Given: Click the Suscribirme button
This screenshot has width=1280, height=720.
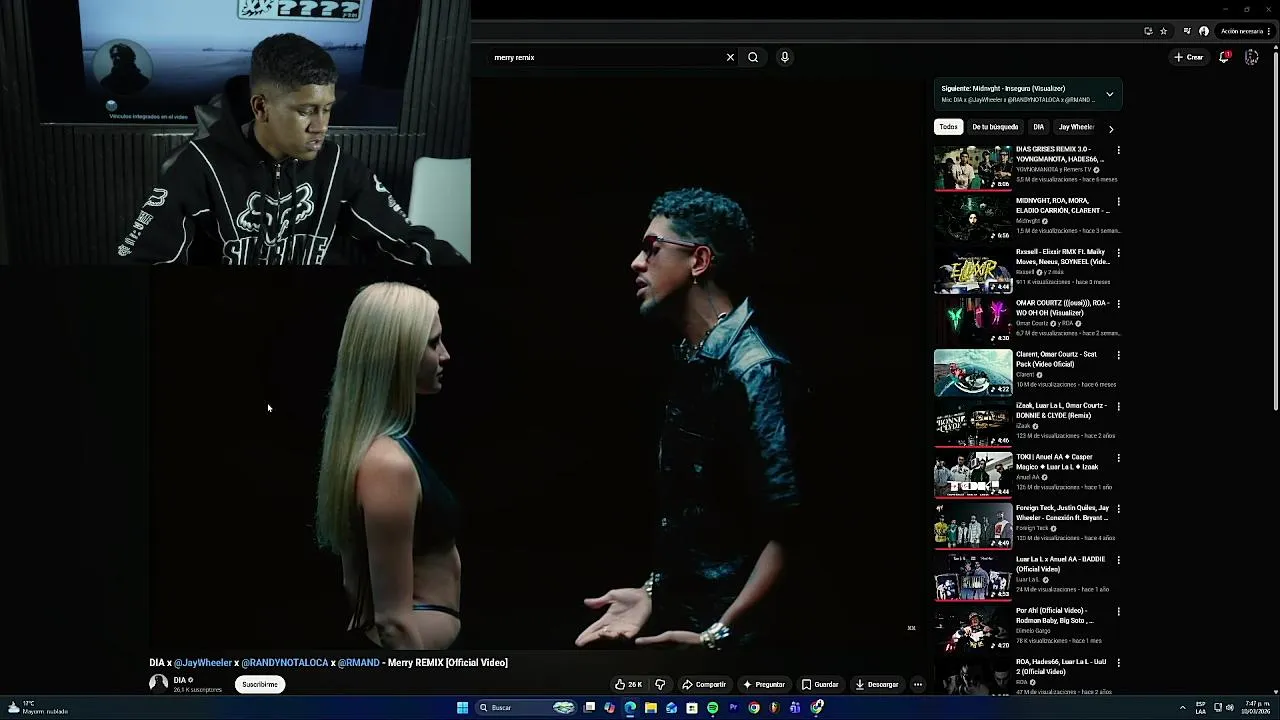Looking at the screenshot, I should coord(260,684).
